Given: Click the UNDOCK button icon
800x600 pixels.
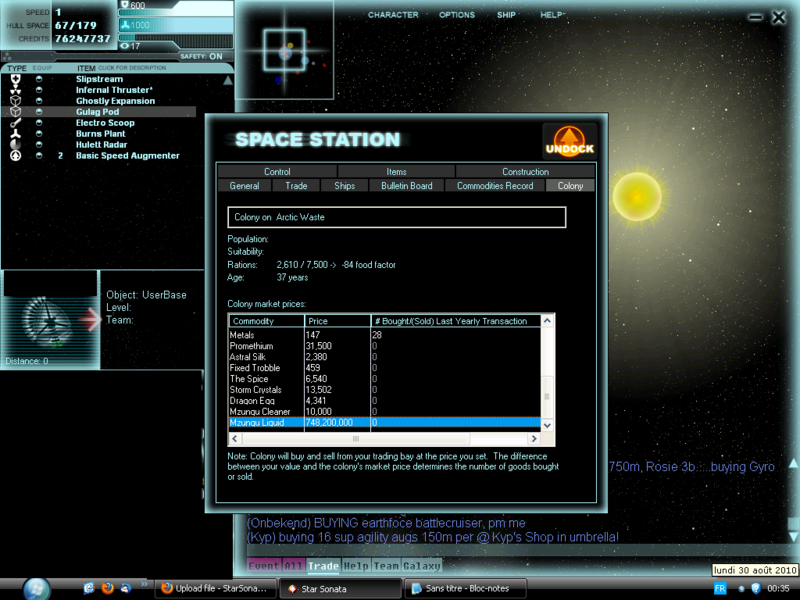Looking at the screenshot, I should tap(569, 142).
